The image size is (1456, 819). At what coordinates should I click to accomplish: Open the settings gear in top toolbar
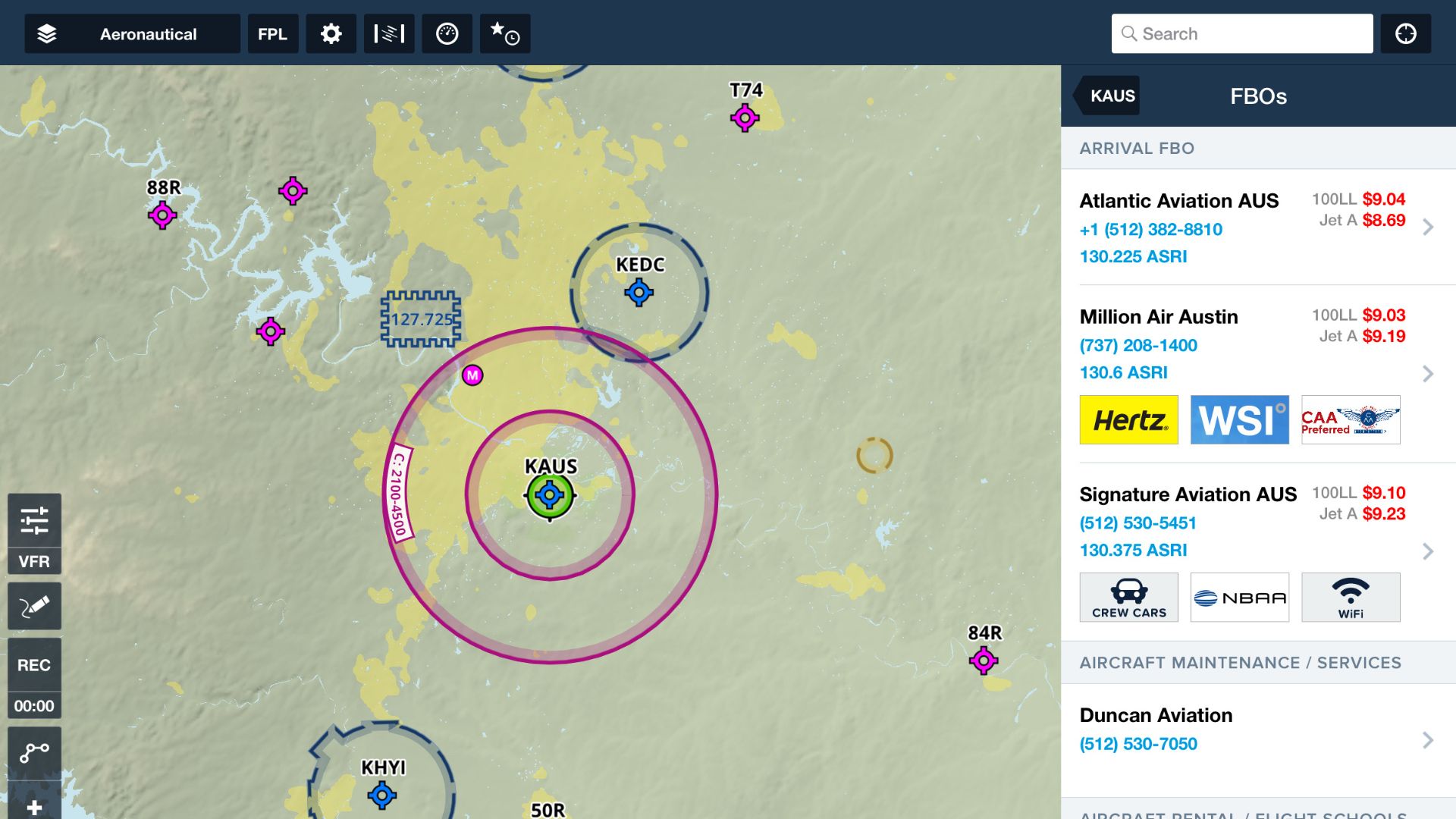click(x=331, y=33)
